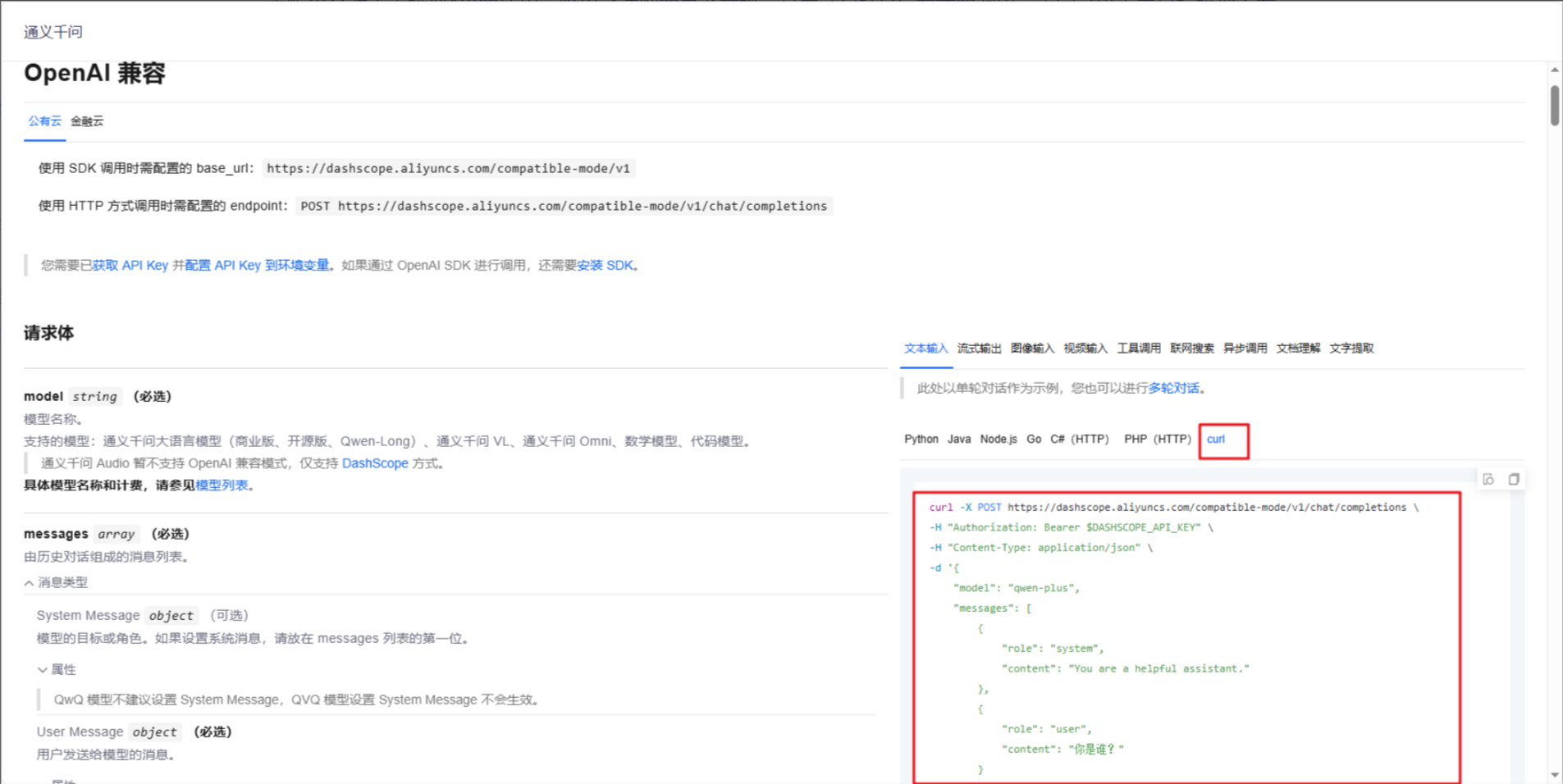Follow the 安装 SDK link
This screenshot has width=1563, height=784.
click(x=605, y=266)
